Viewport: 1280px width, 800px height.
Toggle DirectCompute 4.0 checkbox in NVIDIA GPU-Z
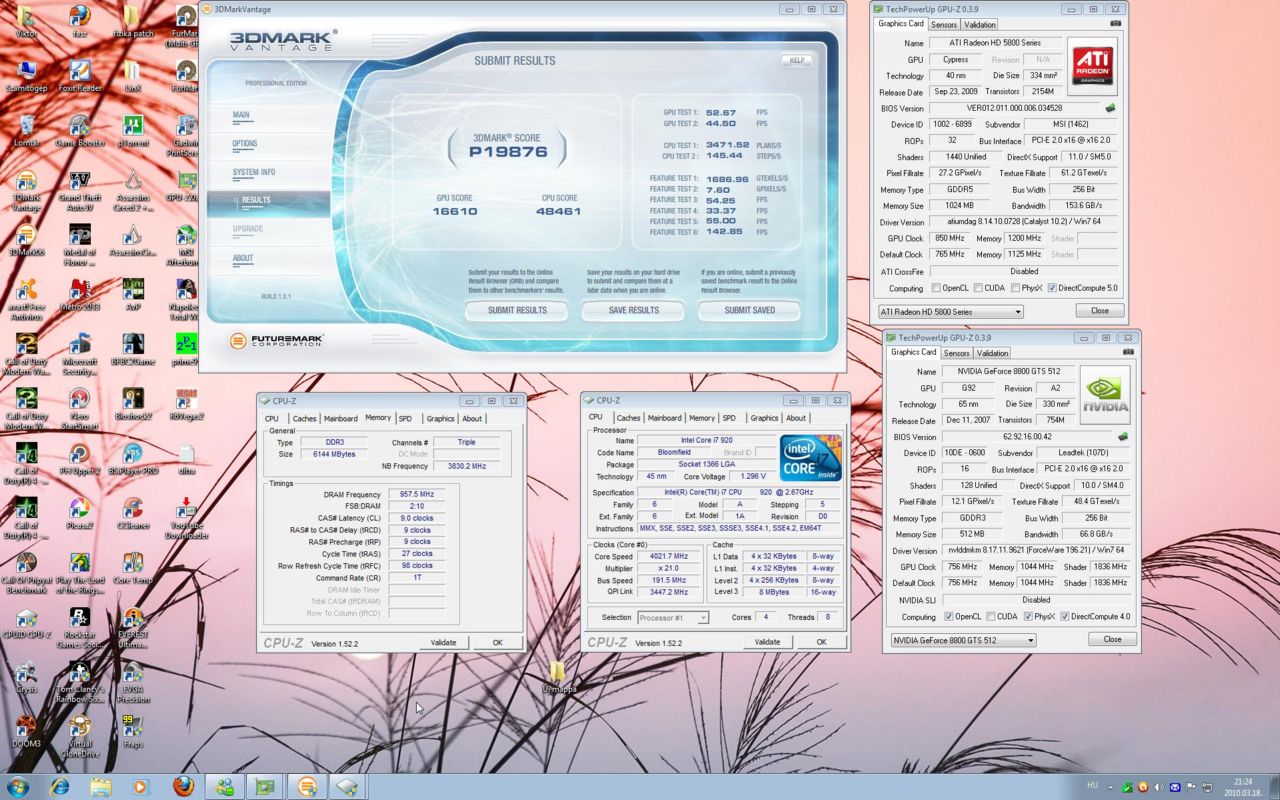1064,616
